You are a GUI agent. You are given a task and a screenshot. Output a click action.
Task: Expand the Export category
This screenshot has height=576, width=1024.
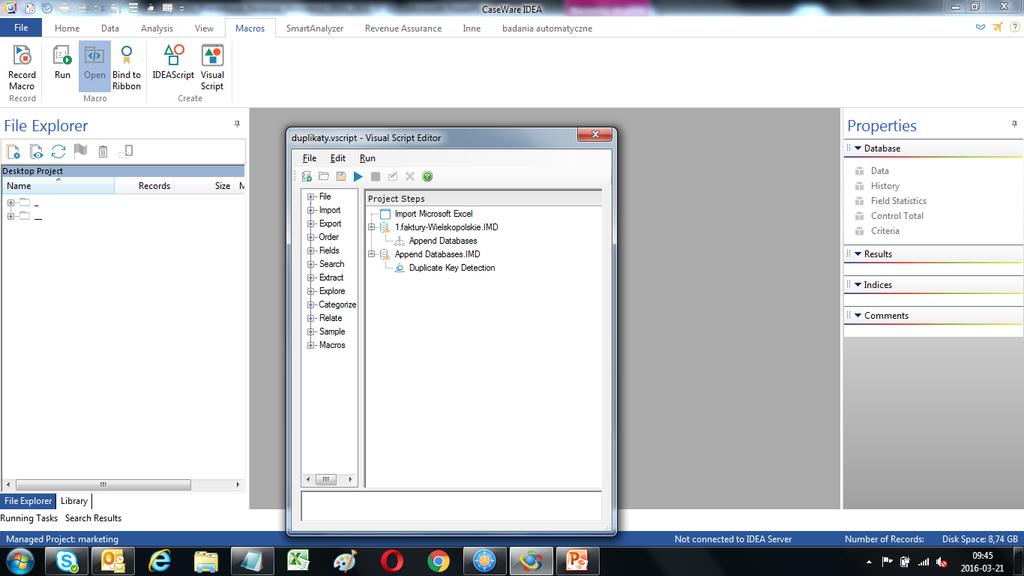[311, 223]
